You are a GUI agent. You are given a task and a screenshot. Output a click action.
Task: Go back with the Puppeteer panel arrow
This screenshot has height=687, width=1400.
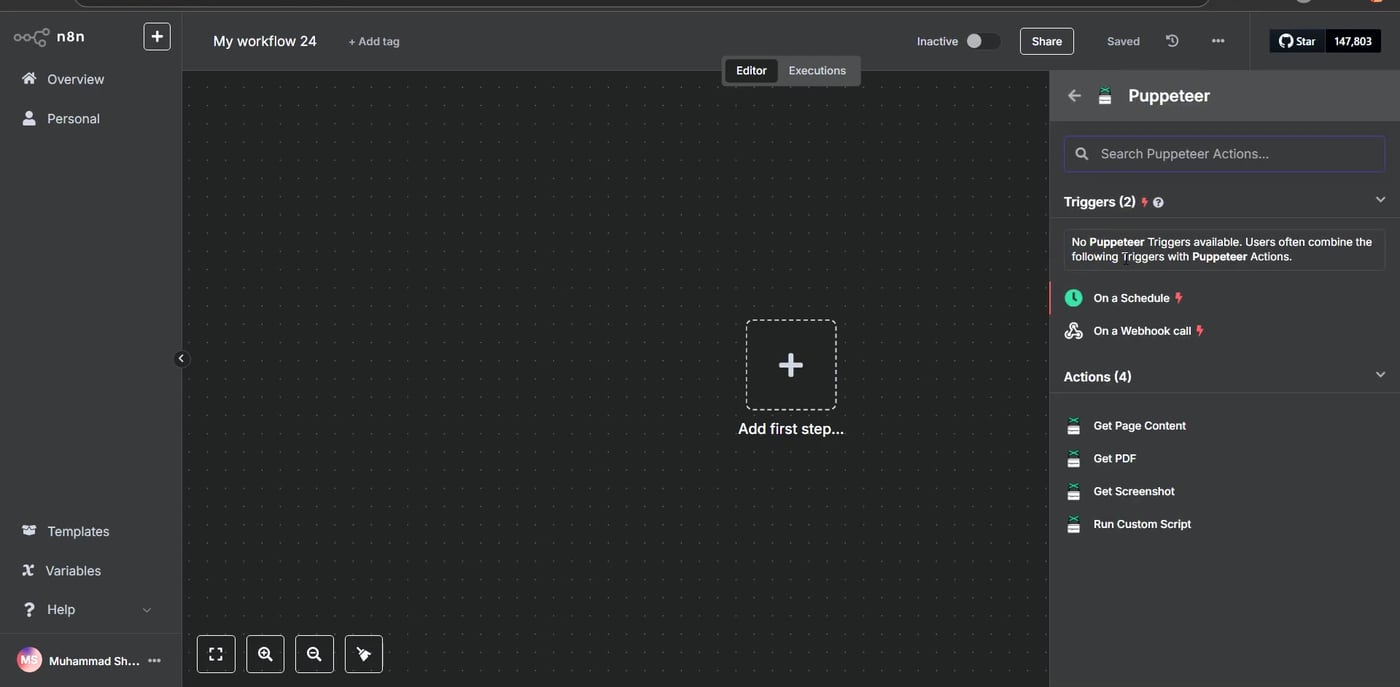point(1074,96)
